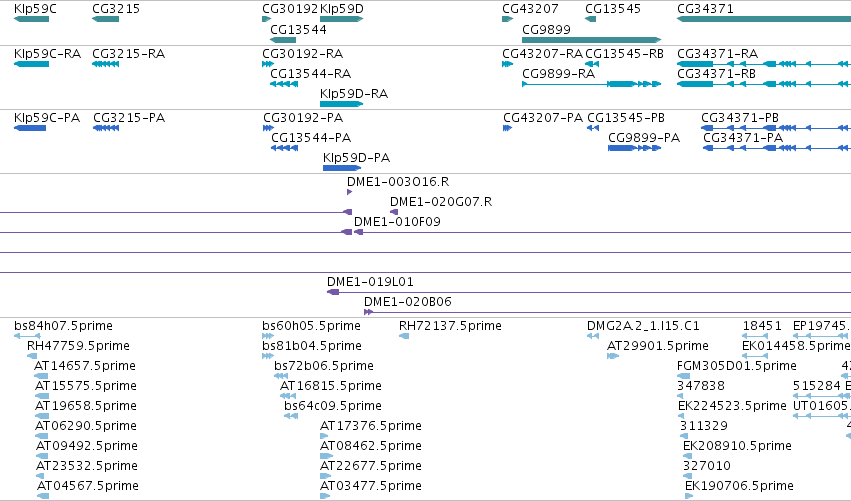Image resolution: width=851 pixels, height=501 pixels.
Task: Click the AT15575.5prime EST label
Action: (x=86, y=386)
